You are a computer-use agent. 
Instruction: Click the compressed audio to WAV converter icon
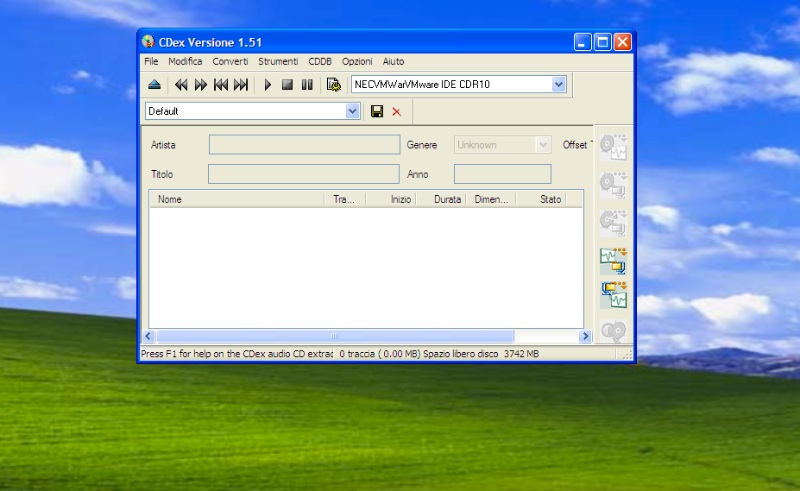pyautogui.click(x=612, y=295)
